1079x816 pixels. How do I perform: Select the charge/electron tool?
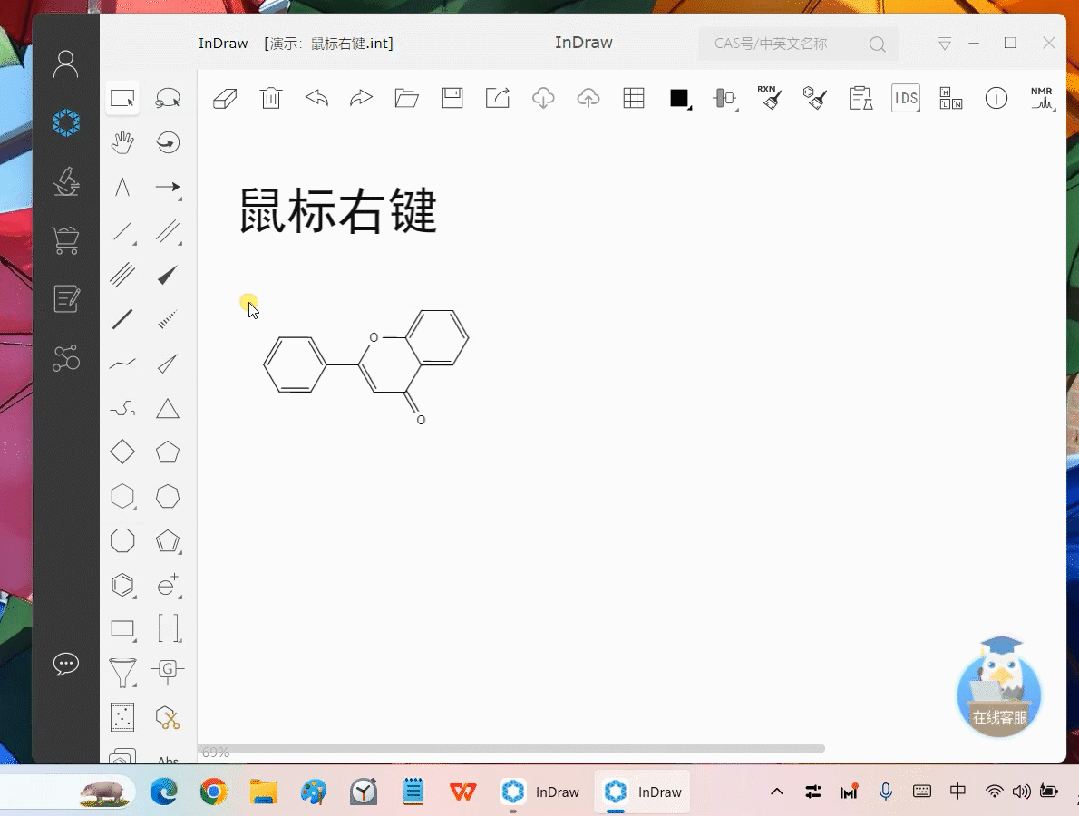pyautogui.click(x=168, y=585)
